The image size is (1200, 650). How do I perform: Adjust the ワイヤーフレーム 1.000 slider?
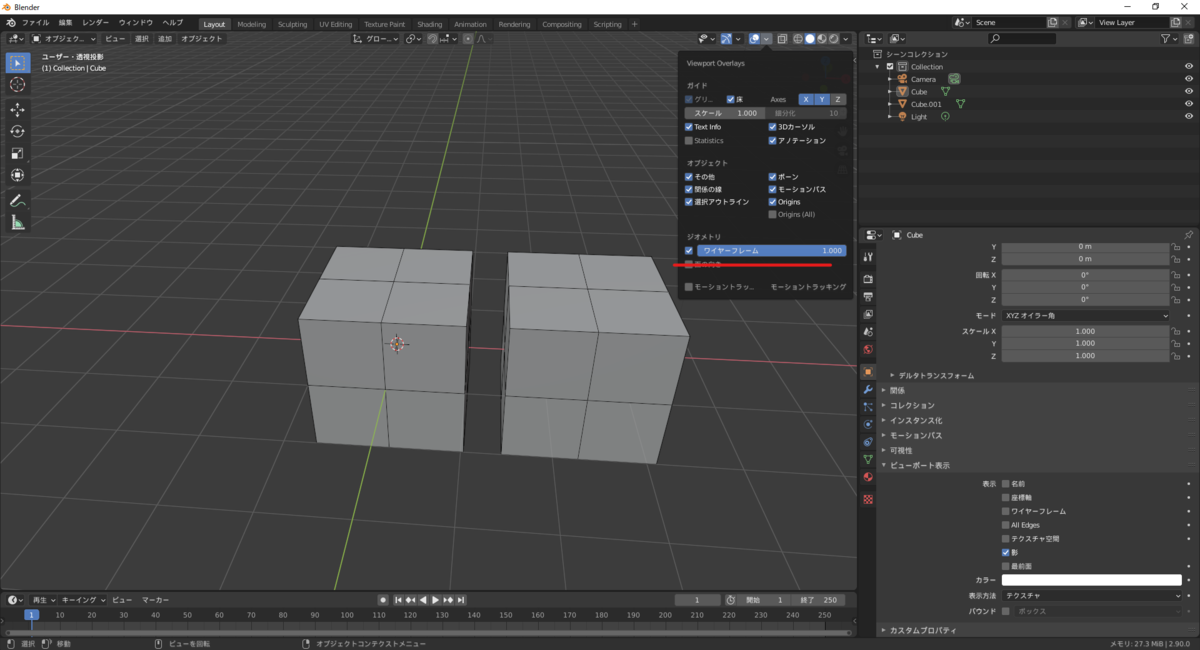coord(771,251)
